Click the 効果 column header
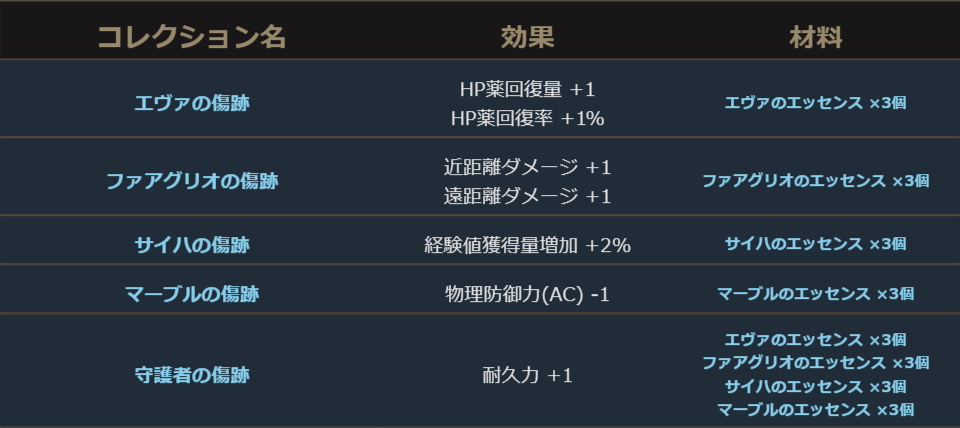 point(527,38)
